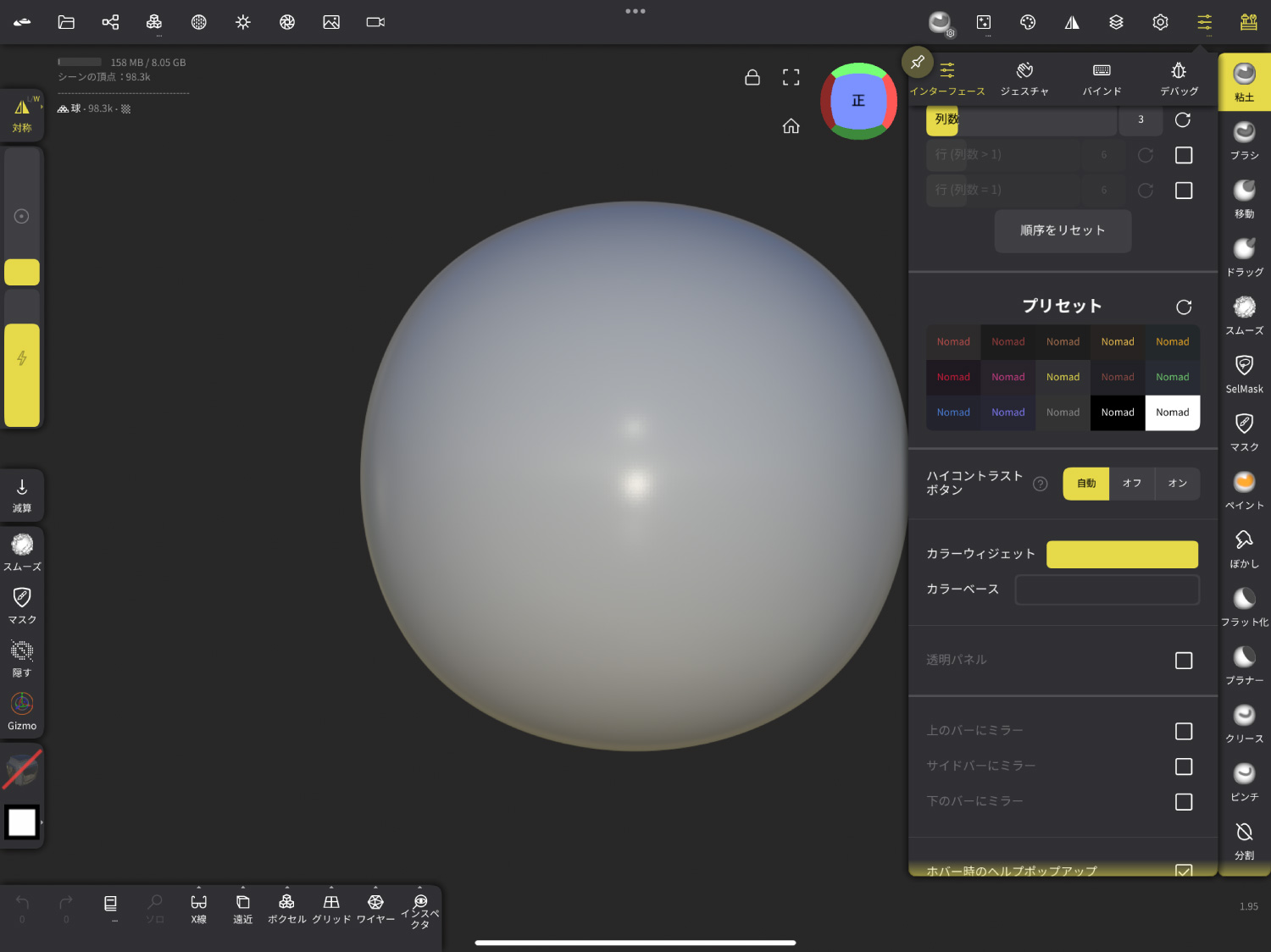Select the white Nomad preset
The height and width of the screenshot is (952, 1271).
click(1172, 412)
